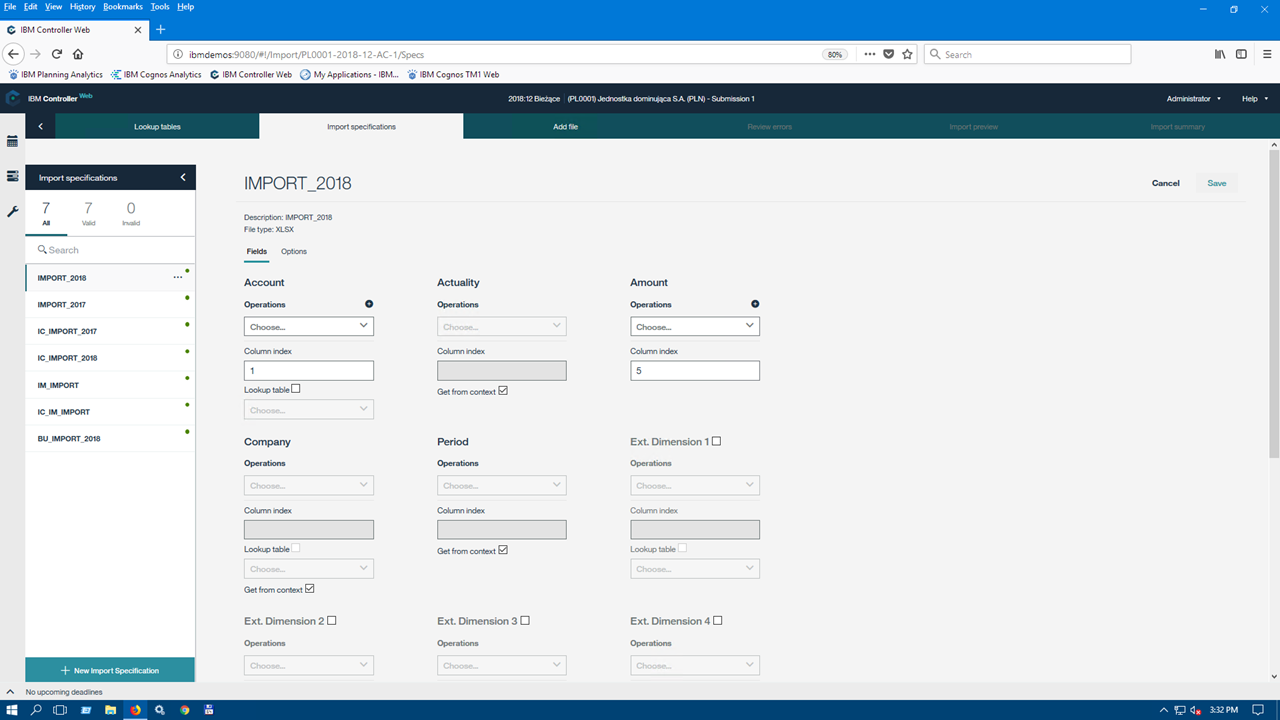This screenshot has width=1280, height=720.
Task: Click the browser reload button
Action: 57,54
